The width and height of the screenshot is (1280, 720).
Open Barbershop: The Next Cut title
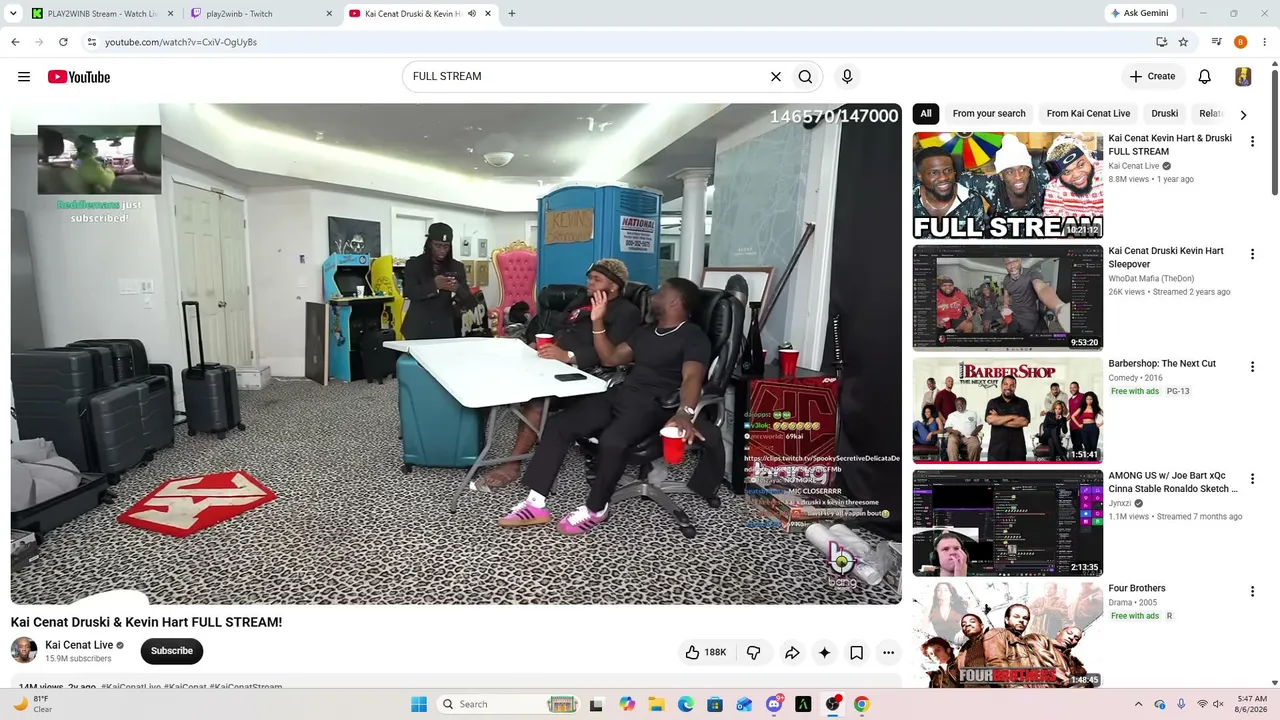(x=1162, y=364)
